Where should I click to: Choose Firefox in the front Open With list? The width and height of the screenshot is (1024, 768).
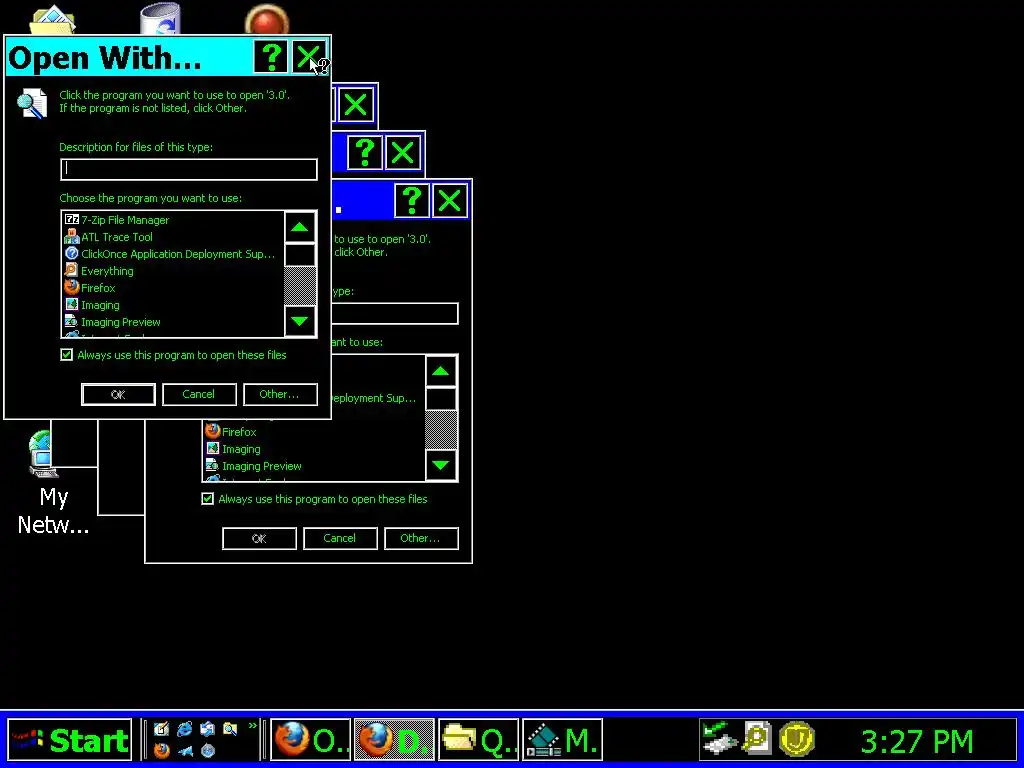(x=90, y=288)
